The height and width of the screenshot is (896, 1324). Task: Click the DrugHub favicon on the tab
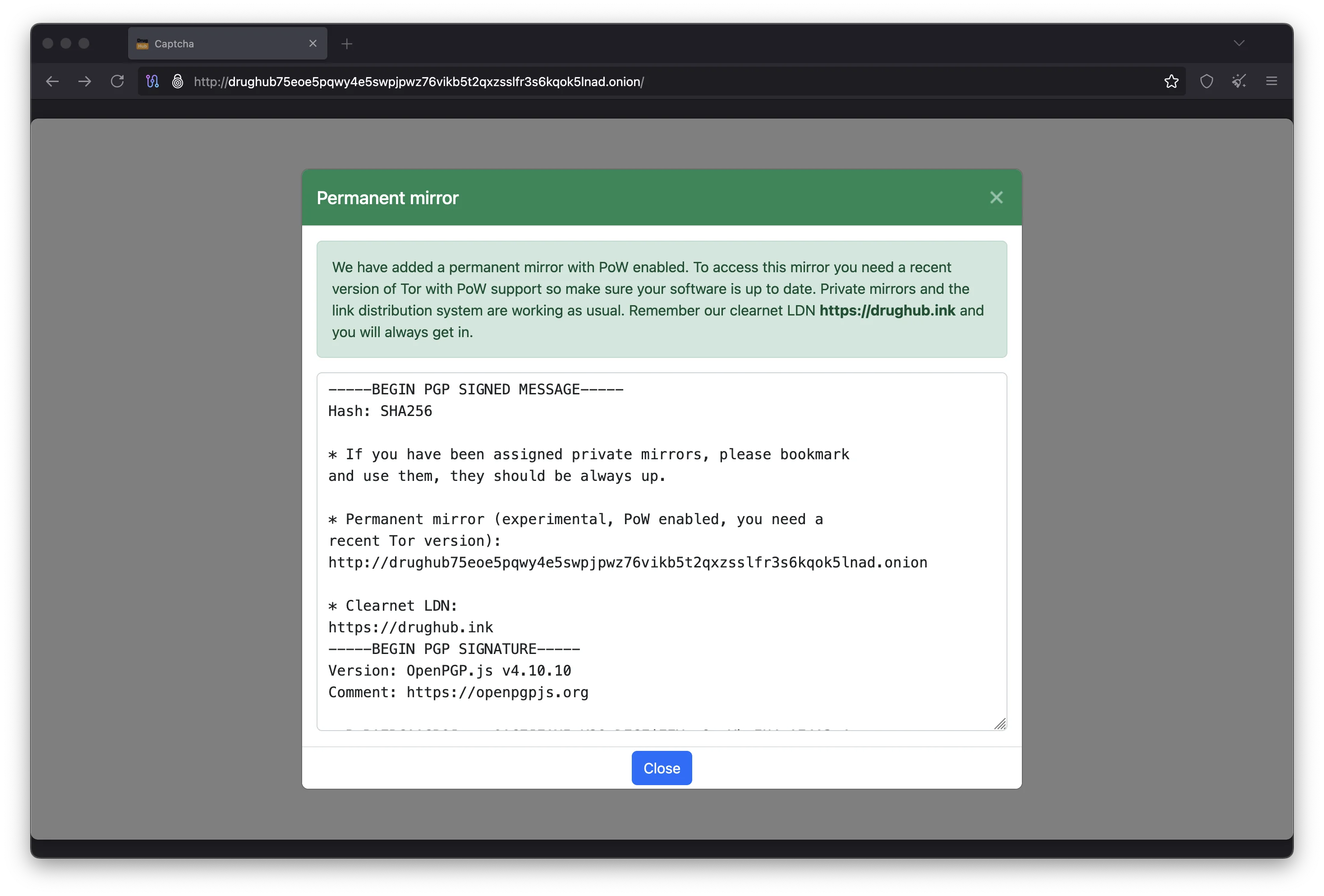(x=143, y=43)
